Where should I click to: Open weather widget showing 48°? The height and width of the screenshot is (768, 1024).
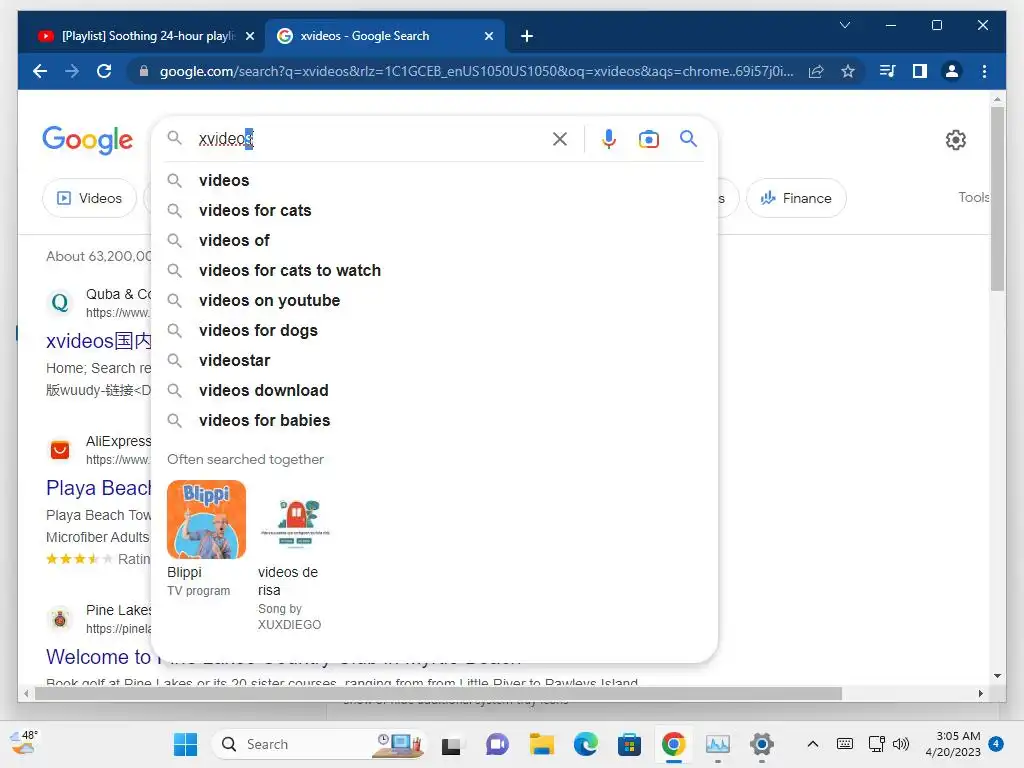[x=25, y=743]
